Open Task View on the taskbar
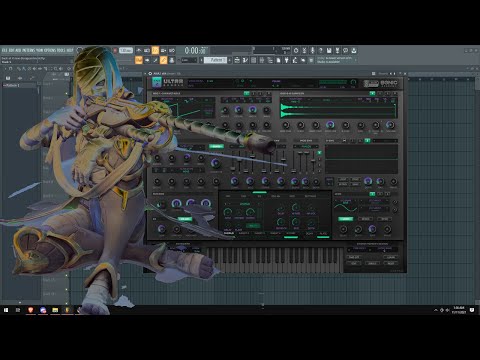Viewport: 480px width, 360px height. coord(18,310)
